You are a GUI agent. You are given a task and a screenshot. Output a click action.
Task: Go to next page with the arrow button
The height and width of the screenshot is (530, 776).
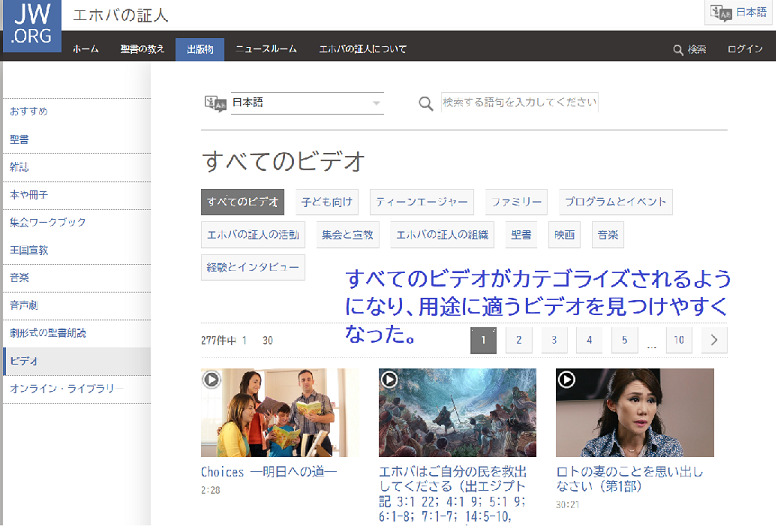714,340
